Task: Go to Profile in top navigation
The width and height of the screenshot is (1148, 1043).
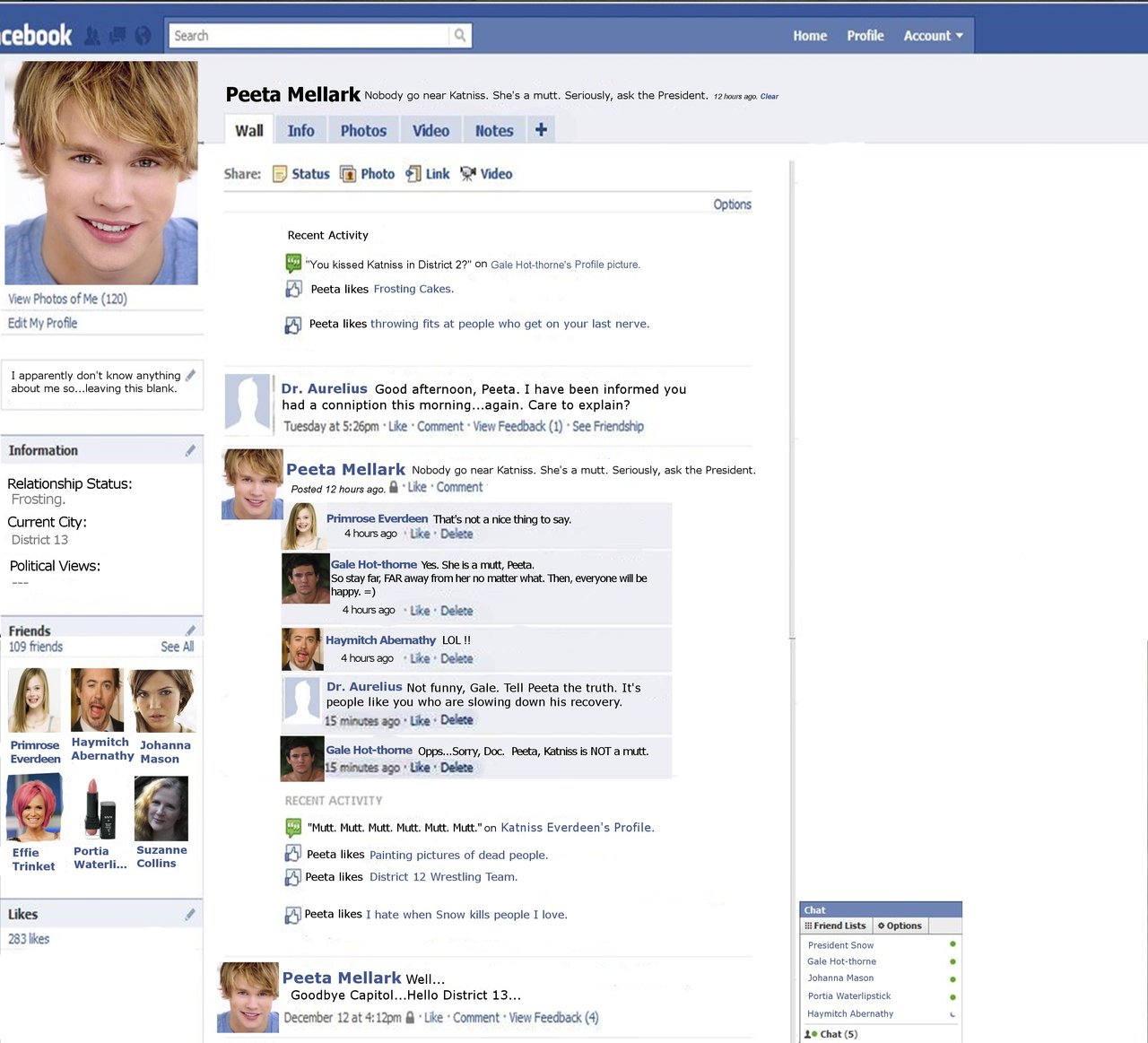Action: (x=865, y=36)
